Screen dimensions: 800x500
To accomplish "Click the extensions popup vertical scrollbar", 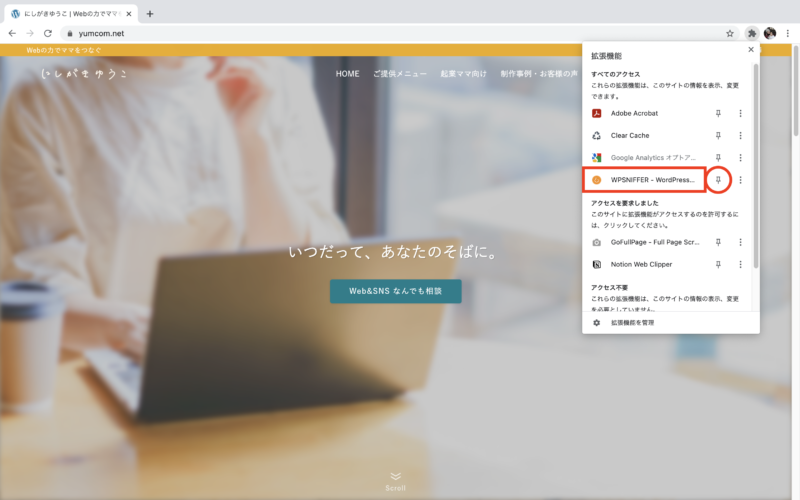I will [755, 160].
